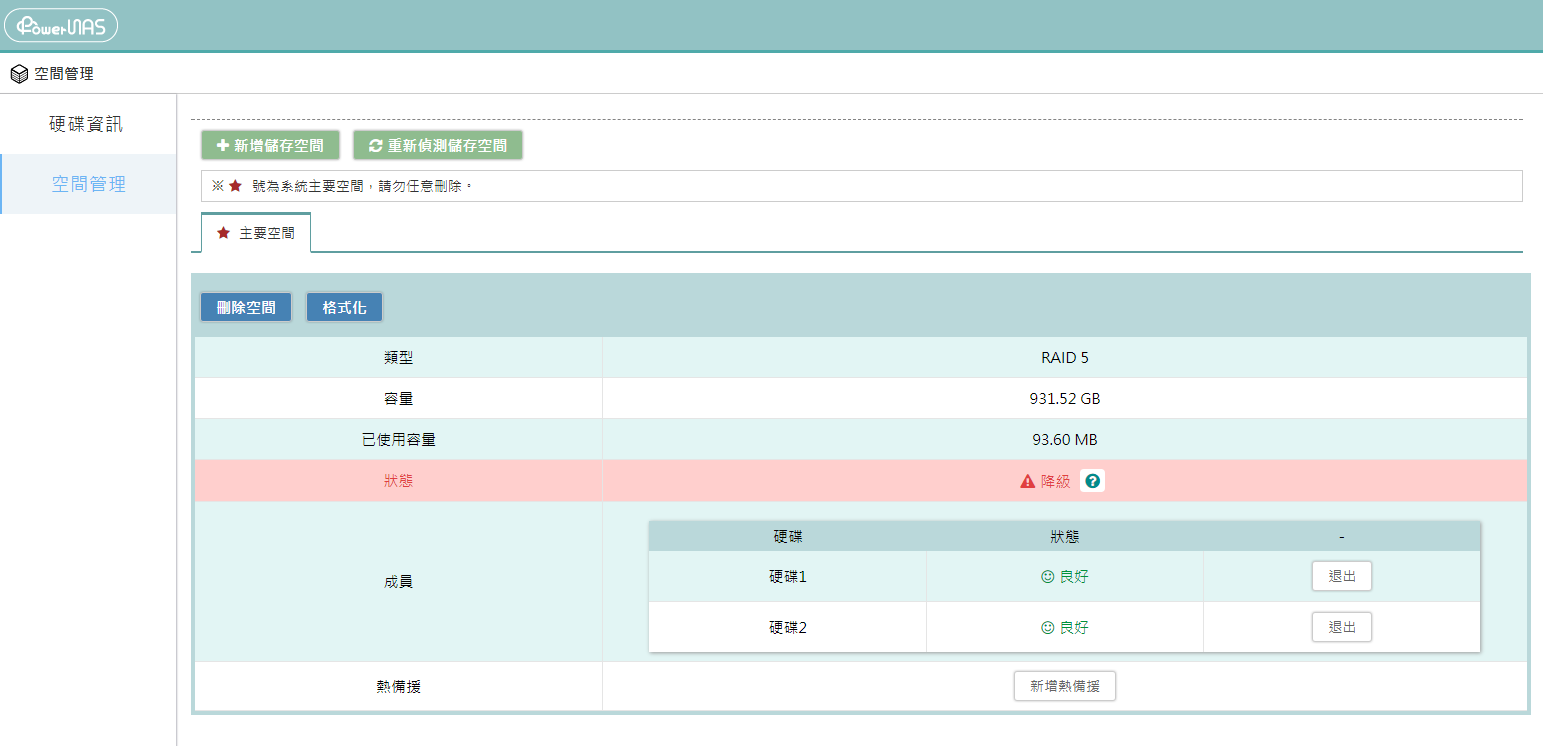Click the 刪除空間 button
Viewport: 1543px width, 746px height.
click(x=246, y=307)
